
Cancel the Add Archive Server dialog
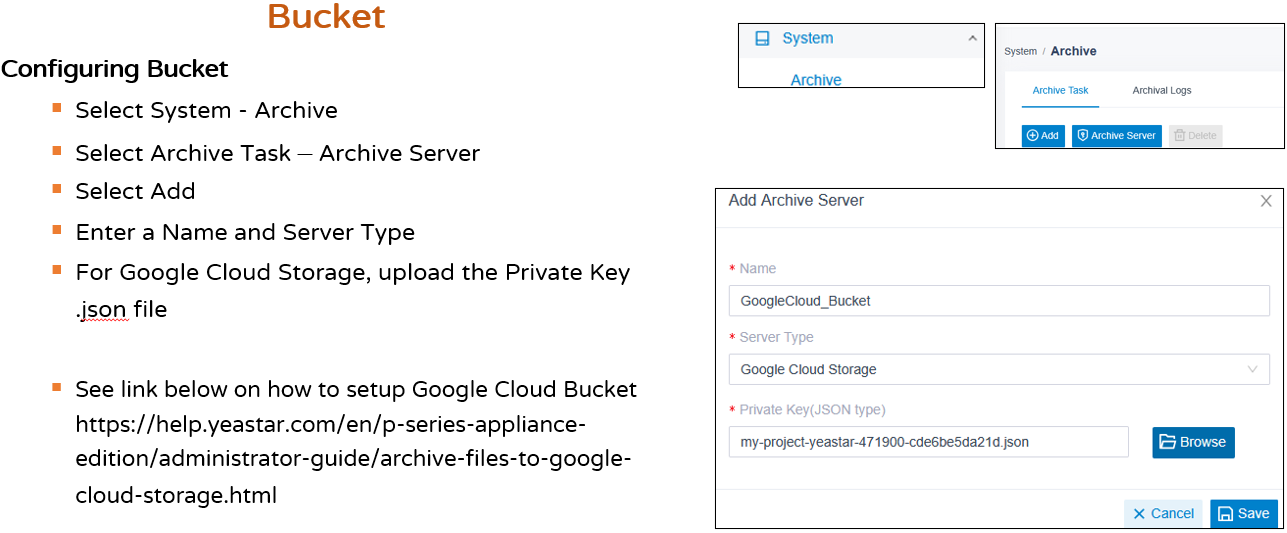tap(1163, 513)
